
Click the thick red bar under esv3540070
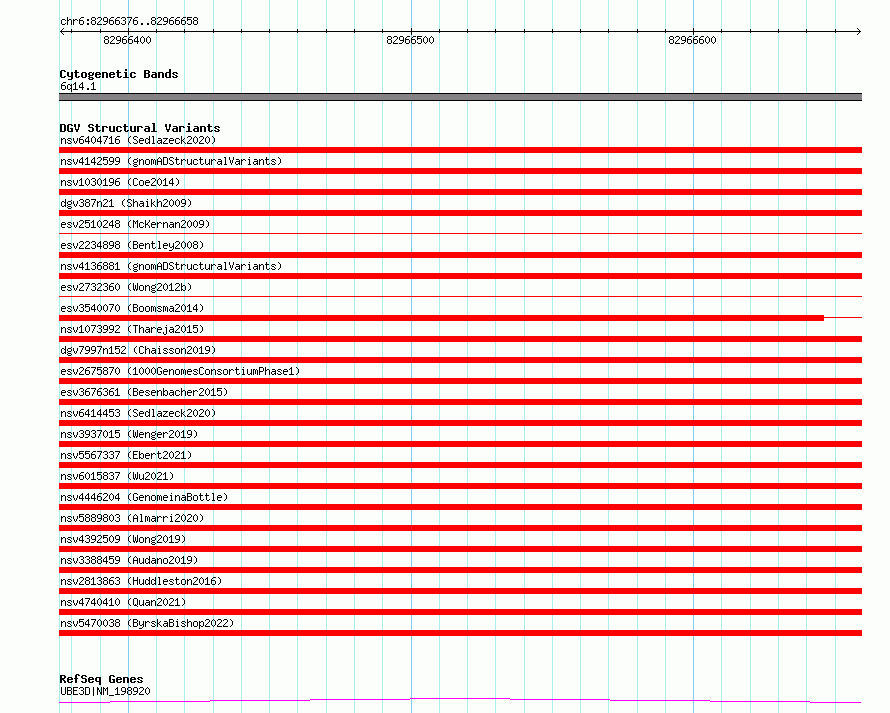(441, 318)
